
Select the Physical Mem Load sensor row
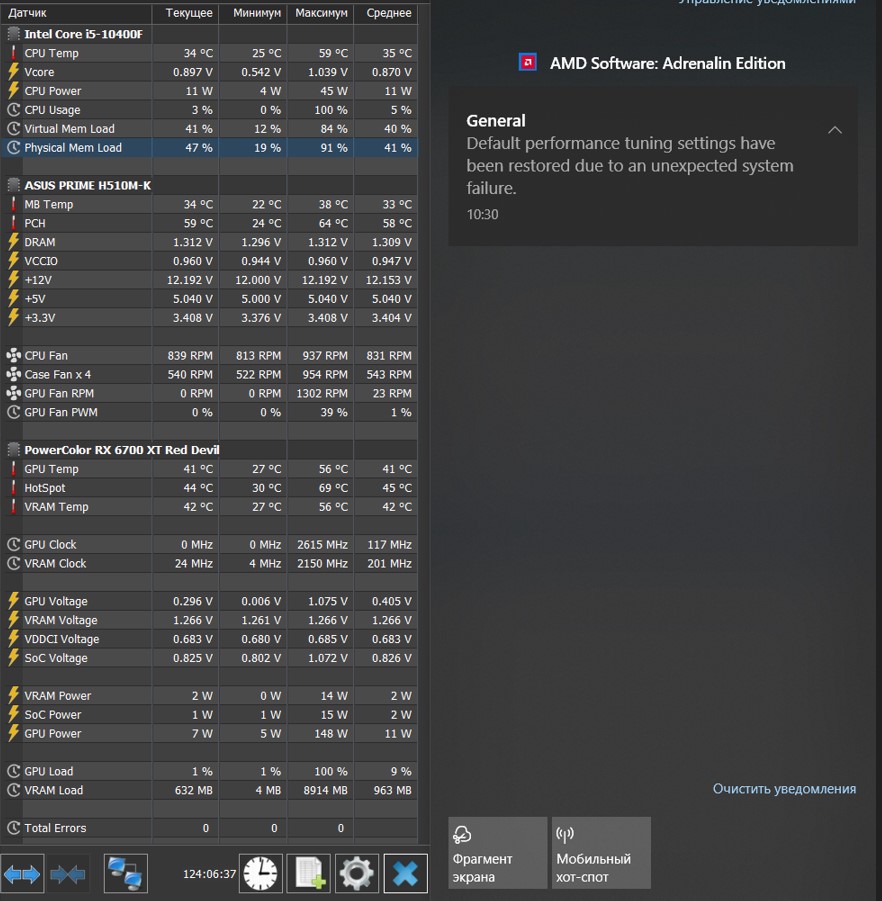pos(209,148)
